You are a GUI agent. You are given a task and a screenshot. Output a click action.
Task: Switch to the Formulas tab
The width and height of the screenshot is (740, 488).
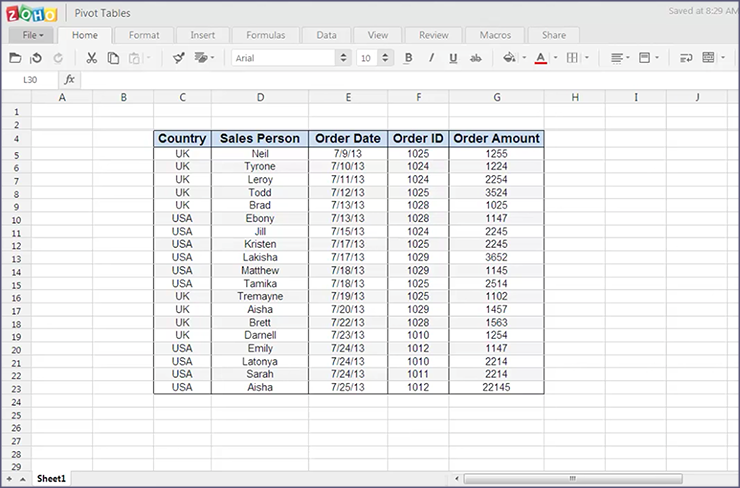[x=265, y=35]
